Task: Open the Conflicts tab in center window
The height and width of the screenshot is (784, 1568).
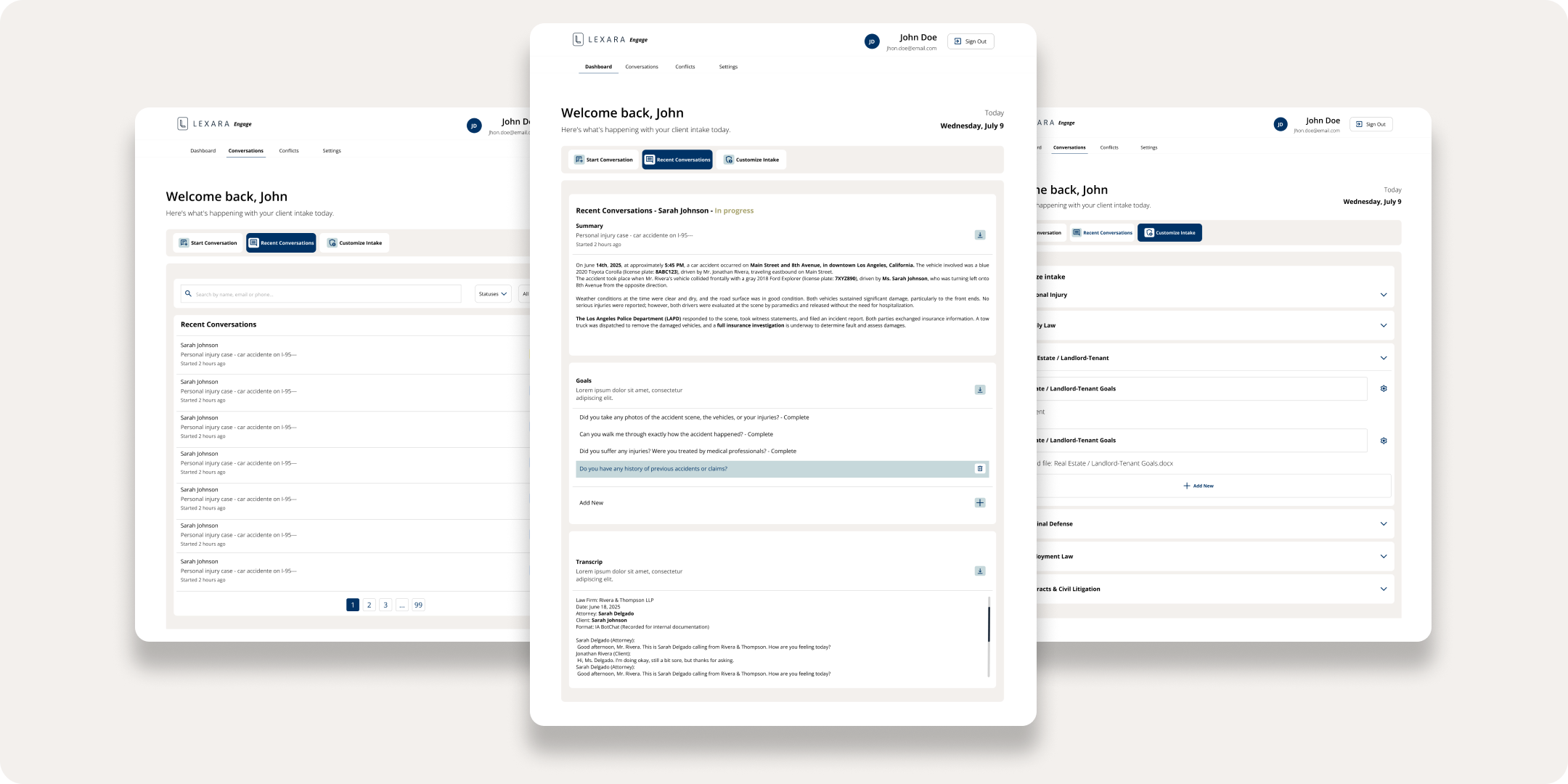Action: point(685,67)
